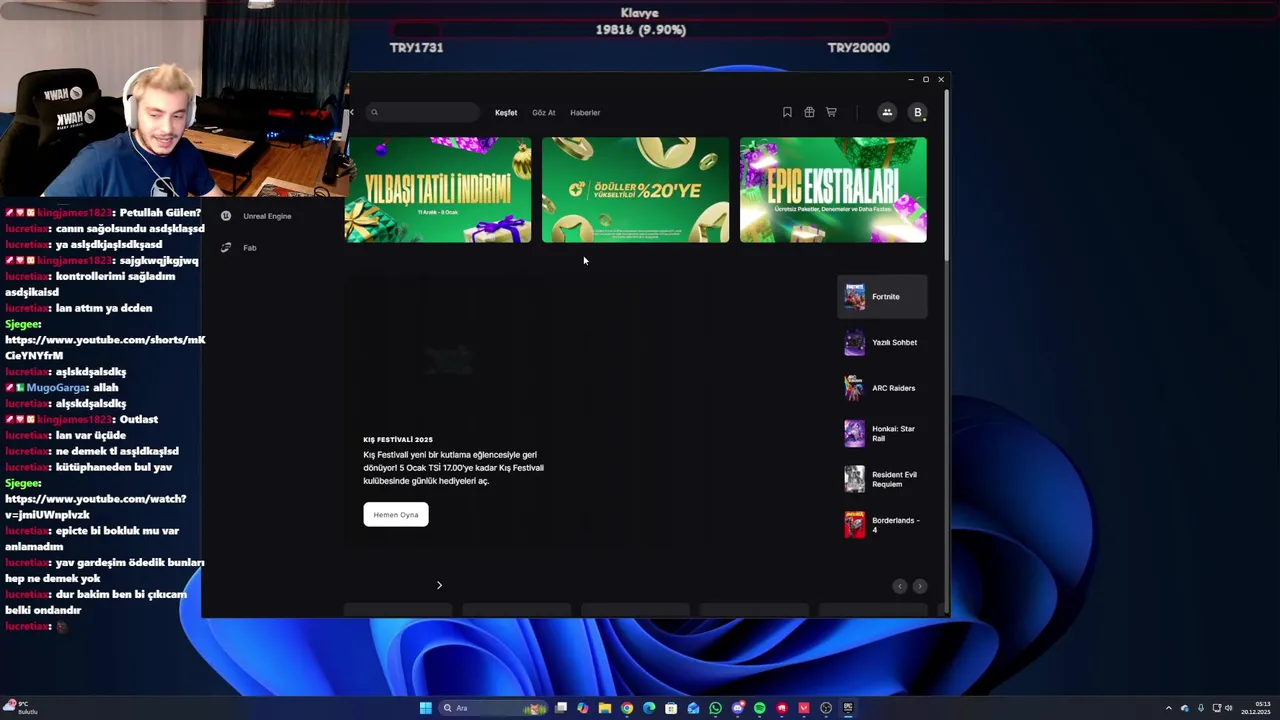Open the Epic Ekstraları banner
Image resolution: width=1280 pixels, height=720 pixels.
click(x=833, y=190)
